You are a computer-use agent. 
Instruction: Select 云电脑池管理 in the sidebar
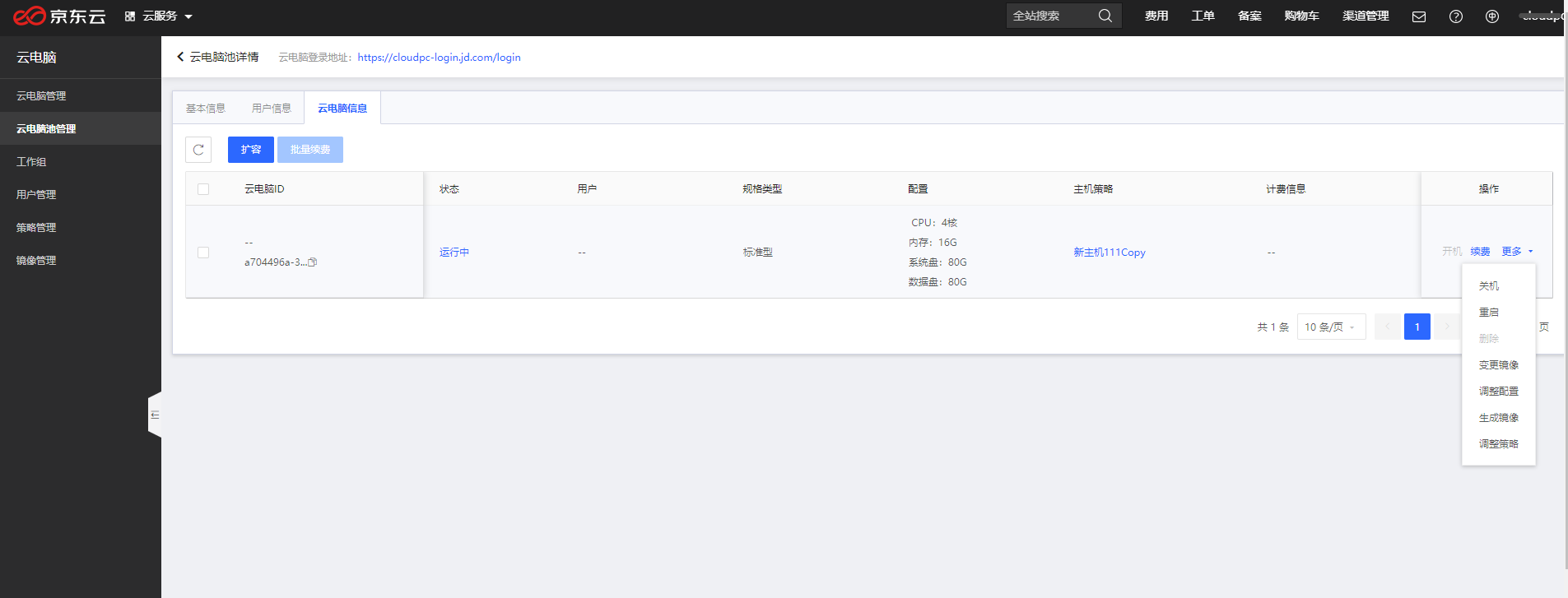(x=81, y=129)
